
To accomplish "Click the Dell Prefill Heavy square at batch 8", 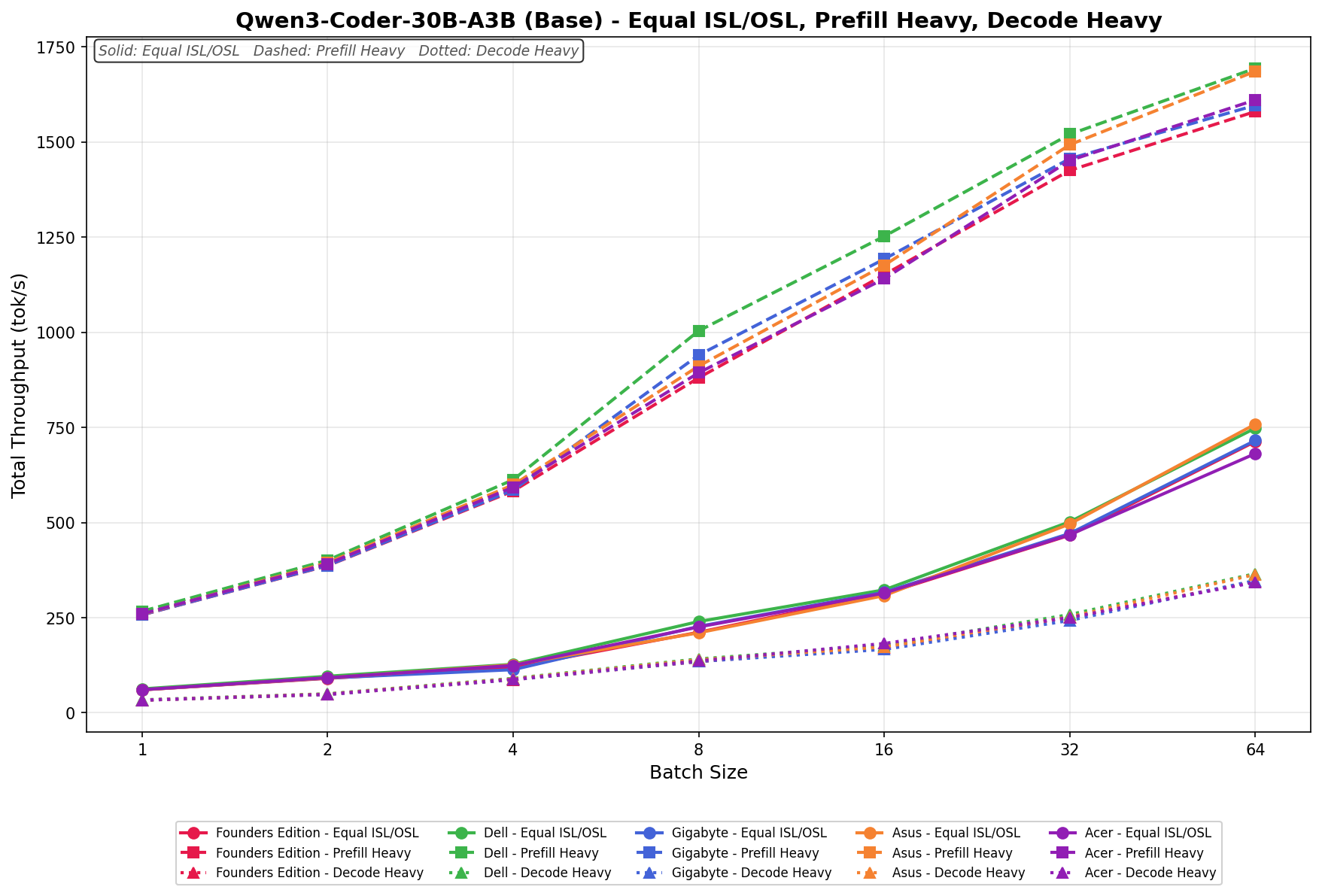I will click(699, 331).
